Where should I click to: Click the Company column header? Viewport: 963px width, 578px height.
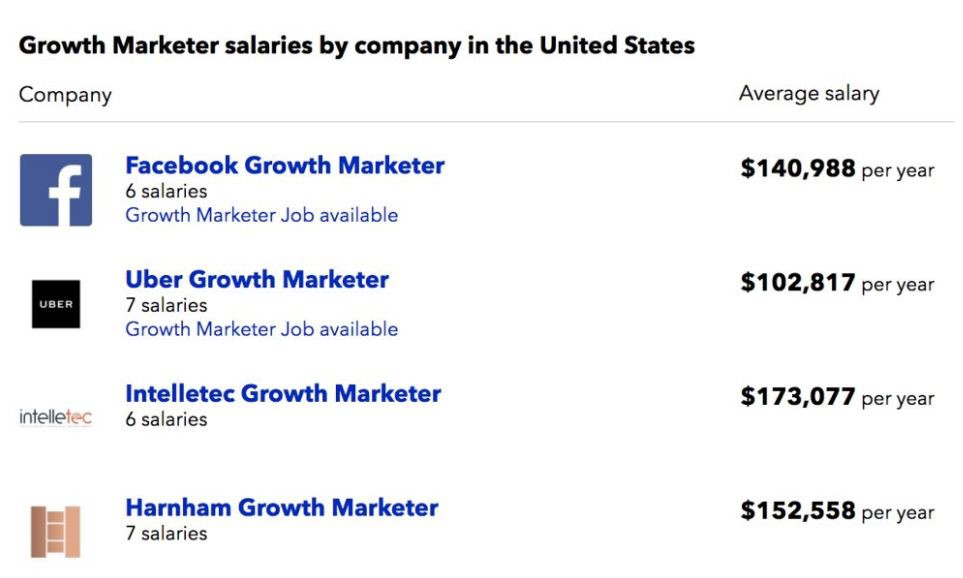tap(65, 95)
